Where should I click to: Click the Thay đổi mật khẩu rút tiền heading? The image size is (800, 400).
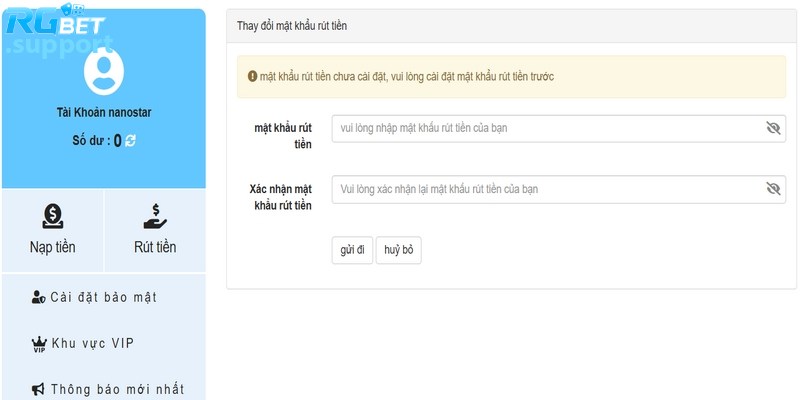(292, 26)
